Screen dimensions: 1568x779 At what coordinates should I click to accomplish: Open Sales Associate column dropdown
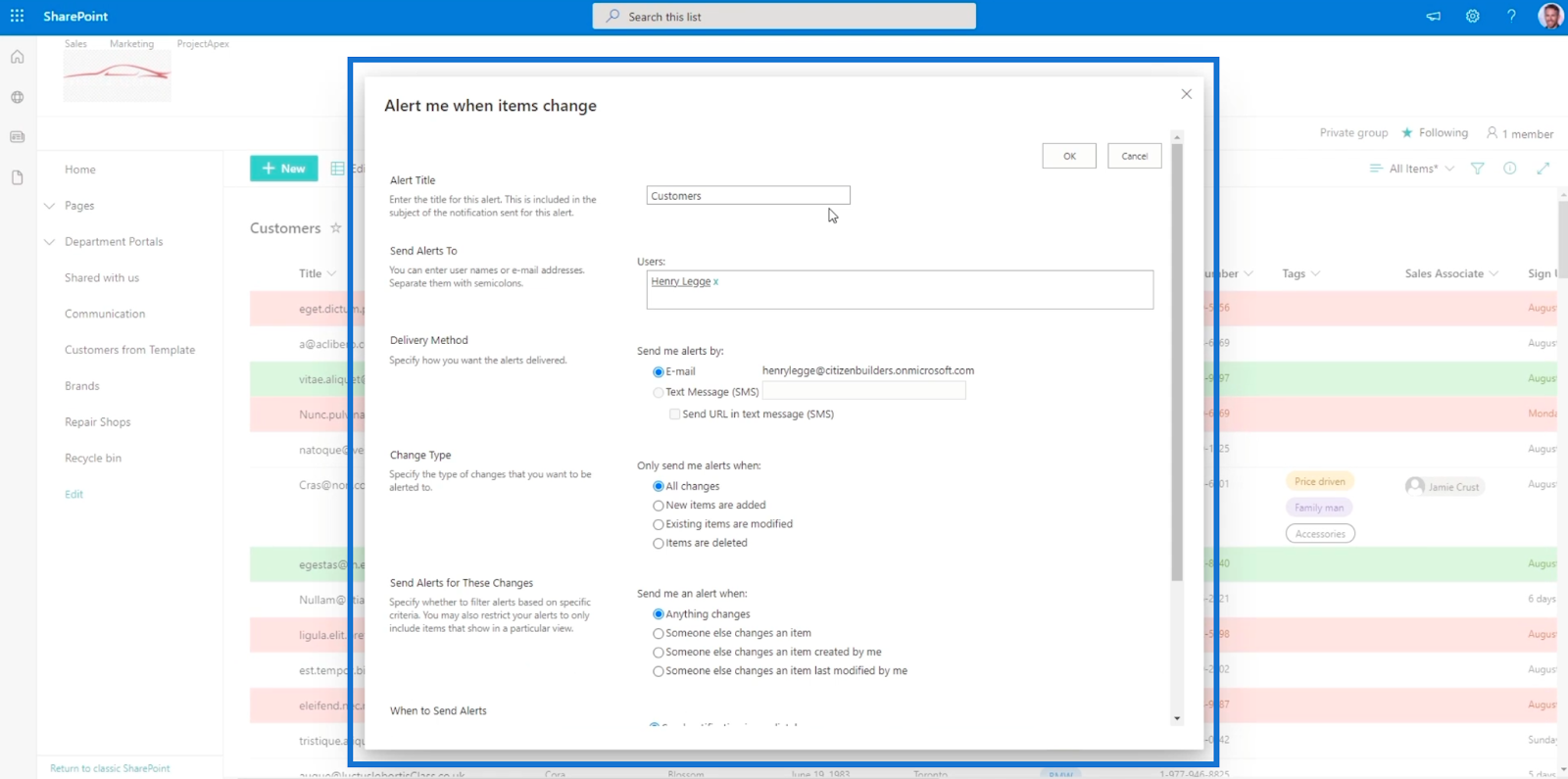tap(1494, 273)
